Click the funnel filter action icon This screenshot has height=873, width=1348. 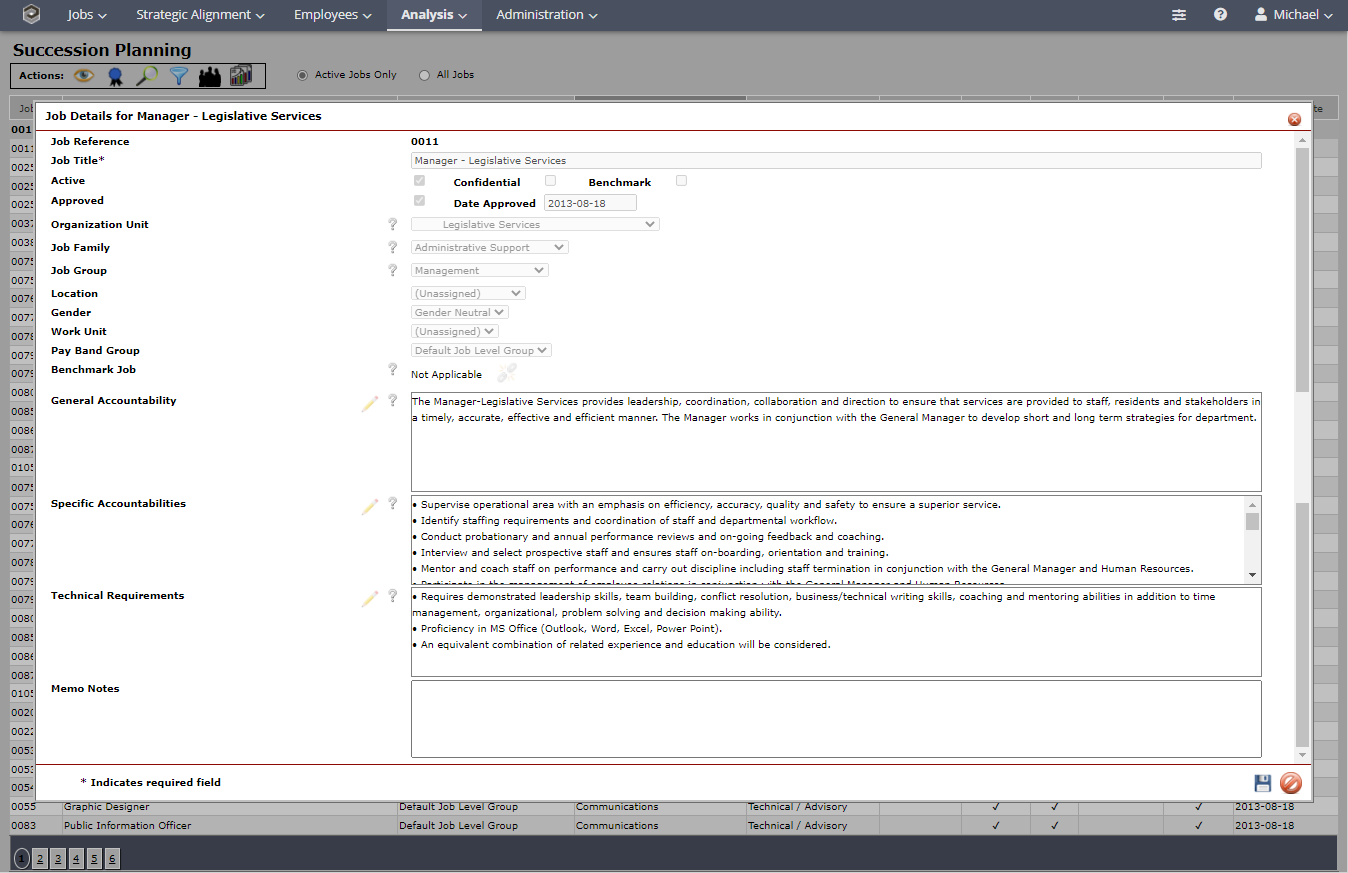coord(178,76)
